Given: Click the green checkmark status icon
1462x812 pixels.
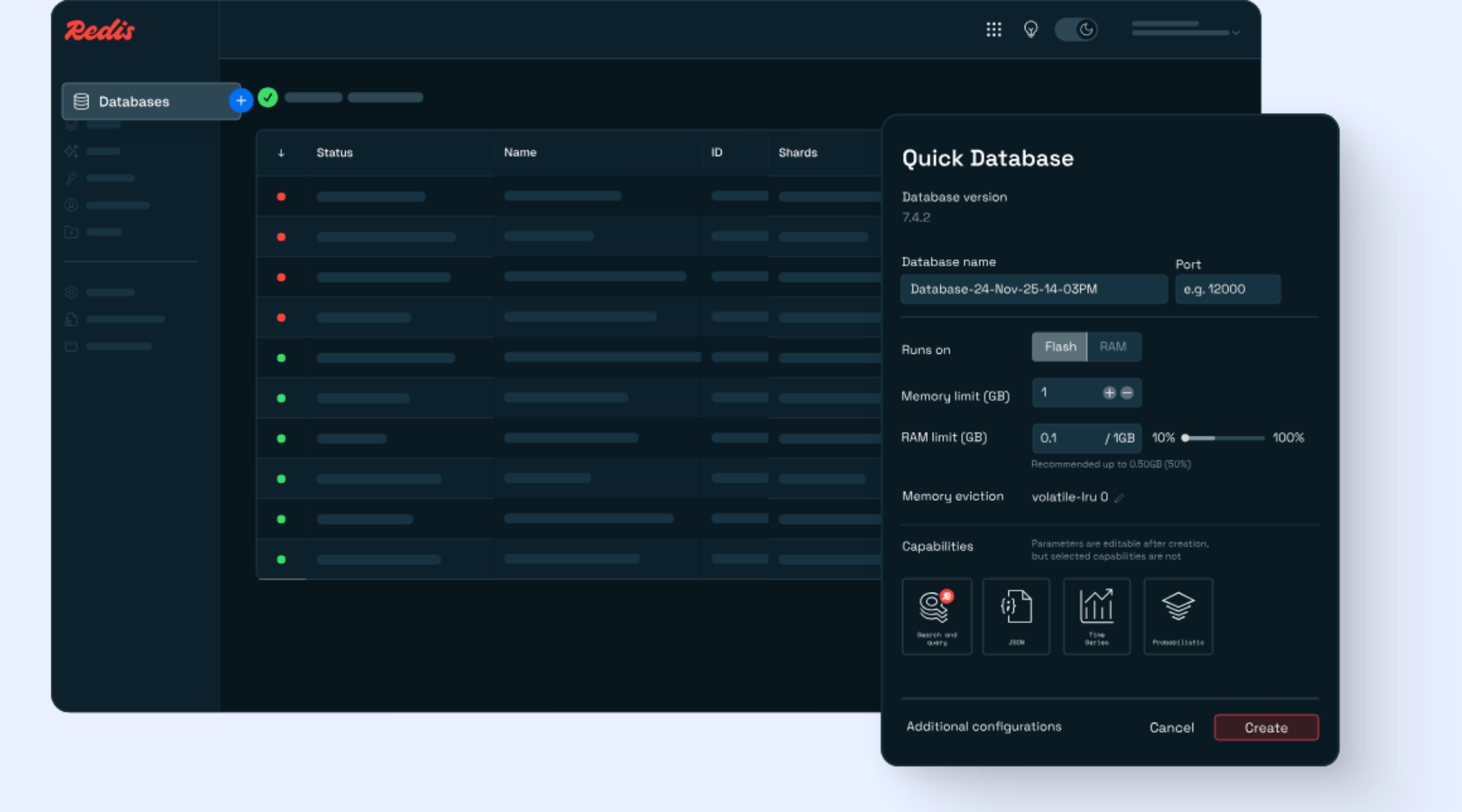Looking at the screenshot, I should pos(268,97).
